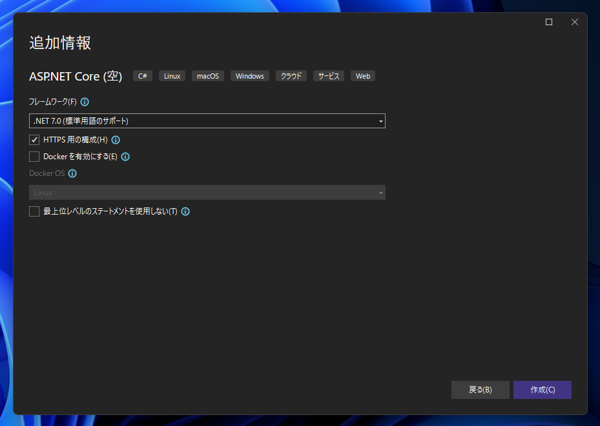
Task: Open framework info tooltip icon
Action: pyautogui.click(x=85, y=102)
